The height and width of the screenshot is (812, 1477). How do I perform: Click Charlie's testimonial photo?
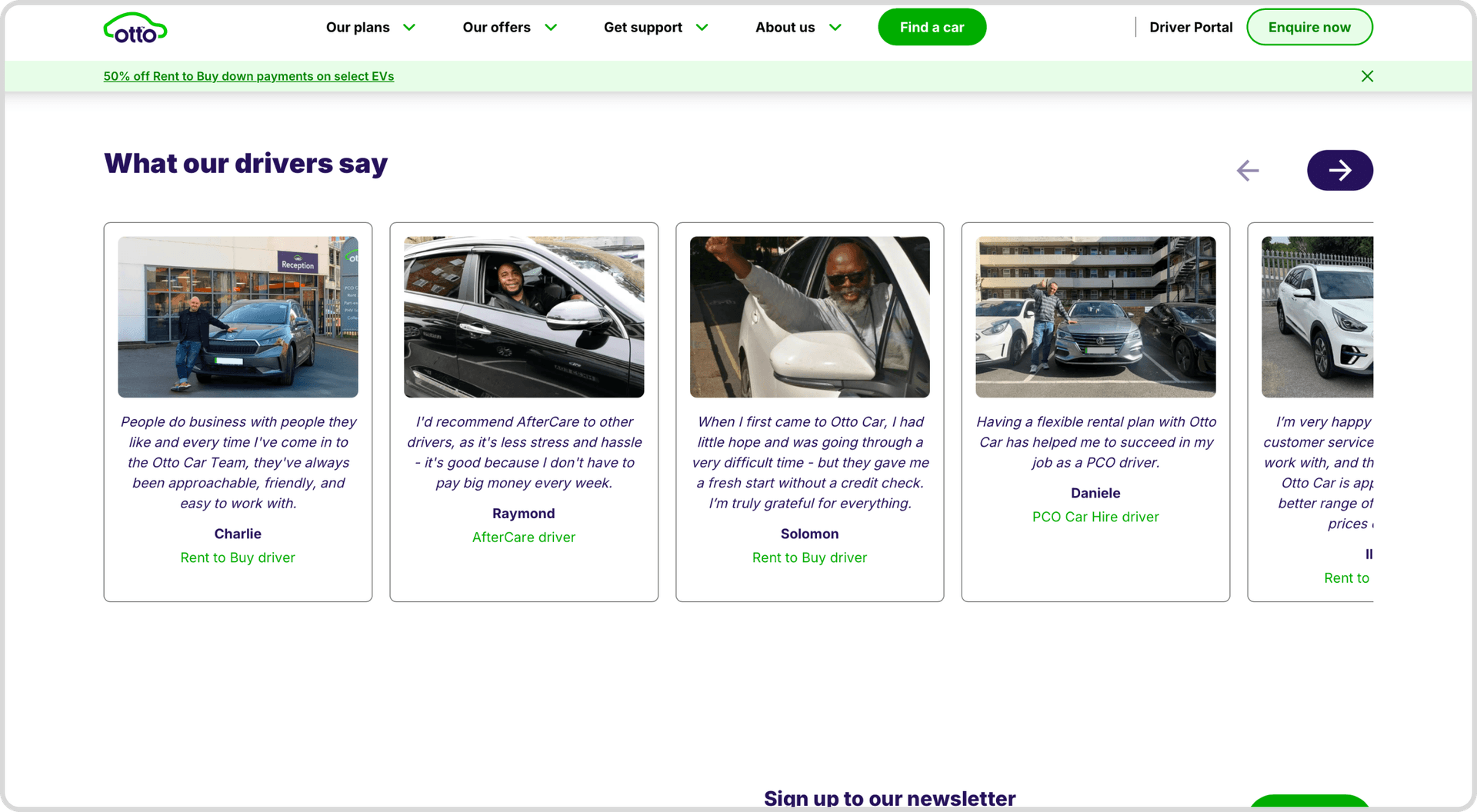click(x=238, y=317)
